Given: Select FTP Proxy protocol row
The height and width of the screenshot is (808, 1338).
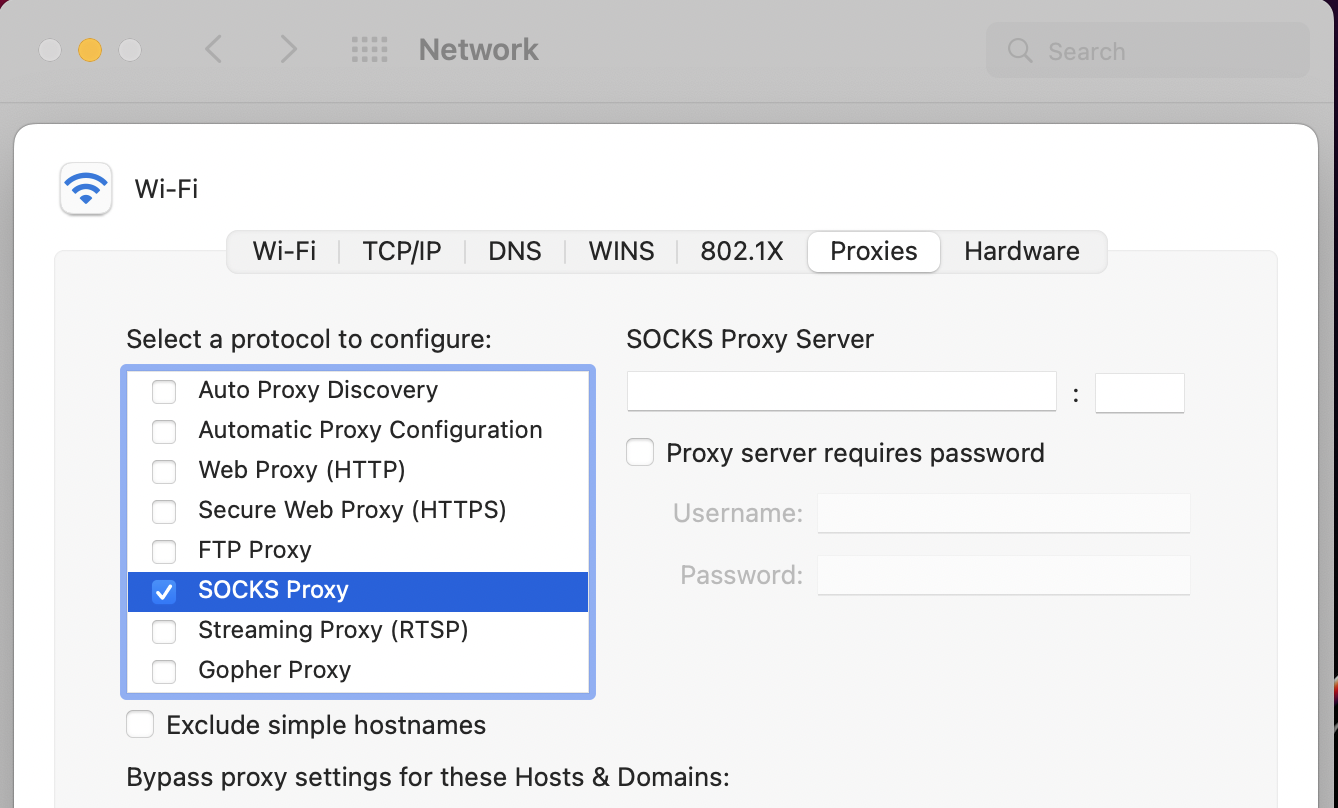Looking at the screenshot, I should pyautogui.click(x=255, y=550).
